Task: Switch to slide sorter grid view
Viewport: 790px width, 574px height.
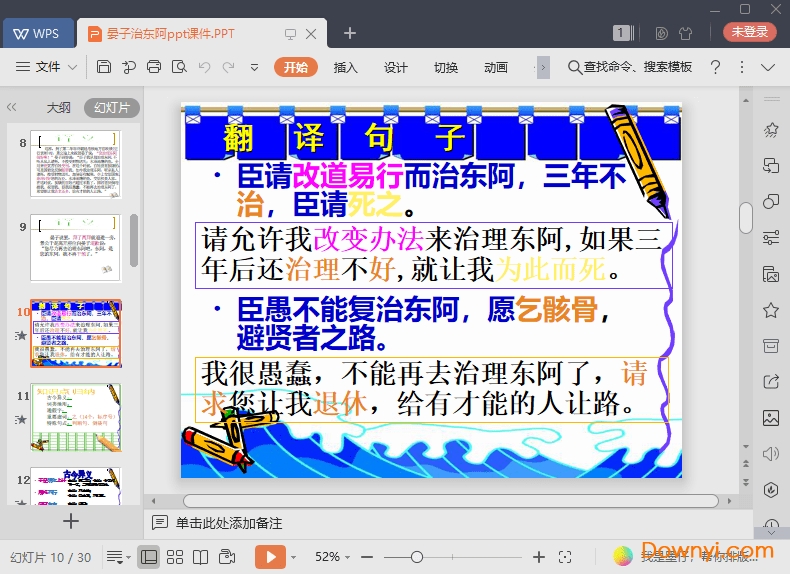Action: point(174,556)
